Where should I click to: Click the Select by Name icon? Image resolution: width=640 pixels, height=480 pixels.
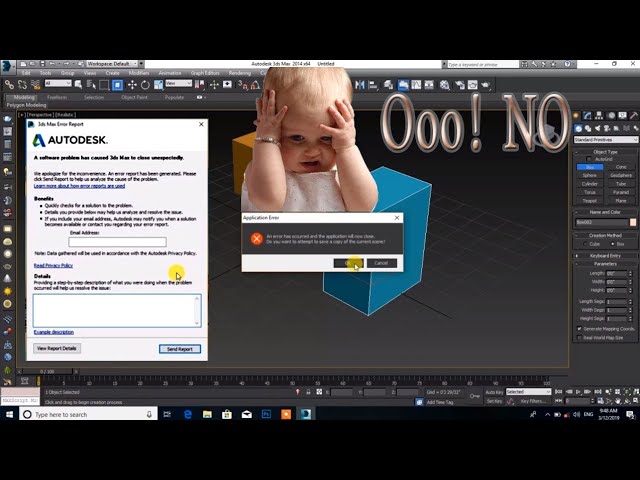(91, 84)
